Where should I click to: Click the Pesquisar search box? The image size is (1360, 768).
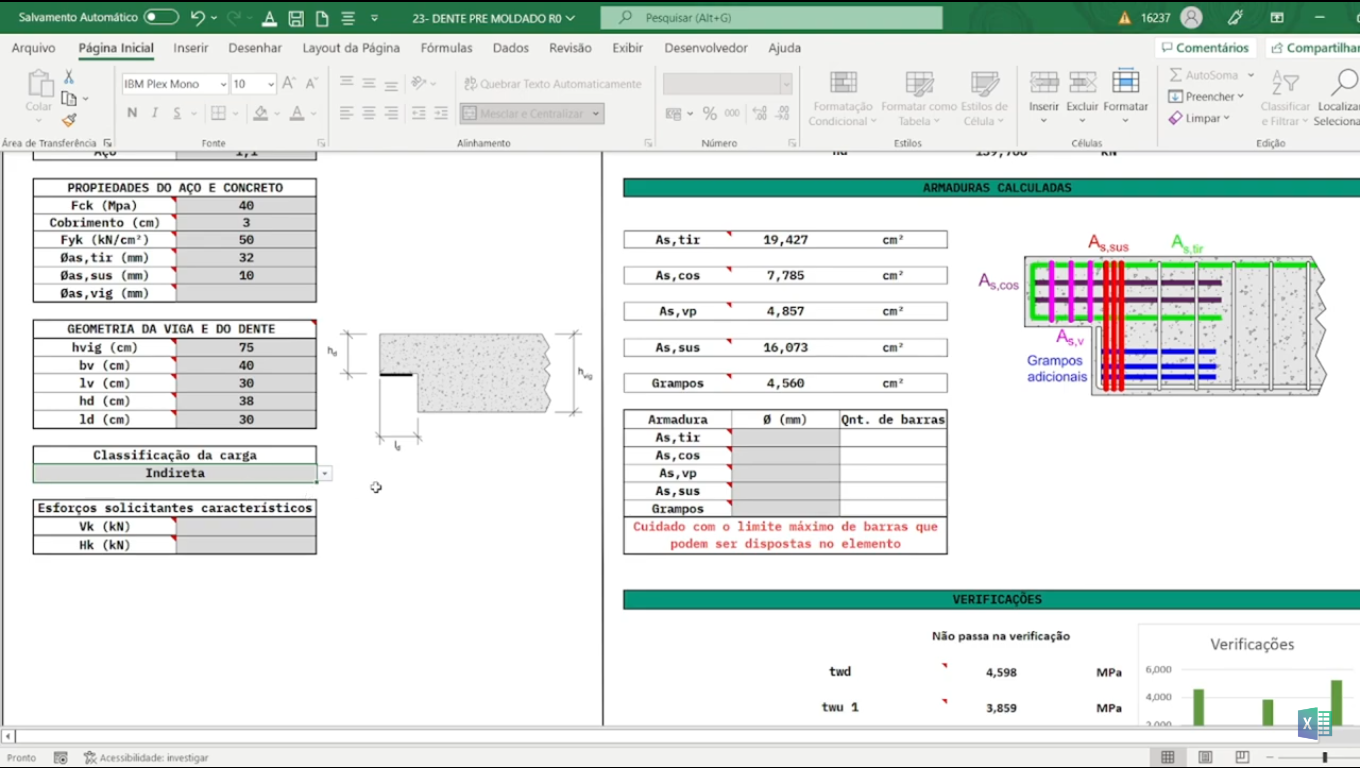click(x=771, y=18)
